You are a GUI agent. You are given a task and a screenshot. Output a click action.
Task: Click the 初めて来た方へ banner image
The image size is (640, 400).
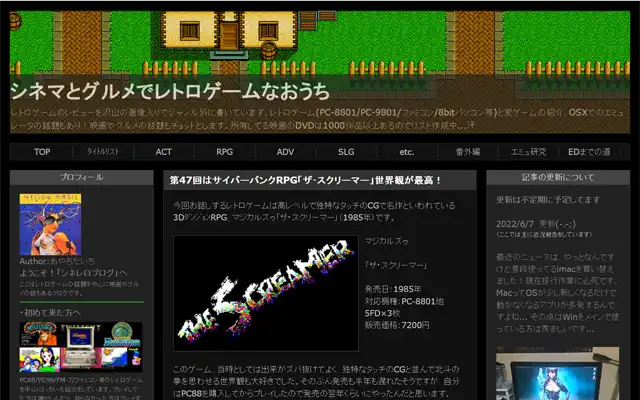(x=81, y=347)
